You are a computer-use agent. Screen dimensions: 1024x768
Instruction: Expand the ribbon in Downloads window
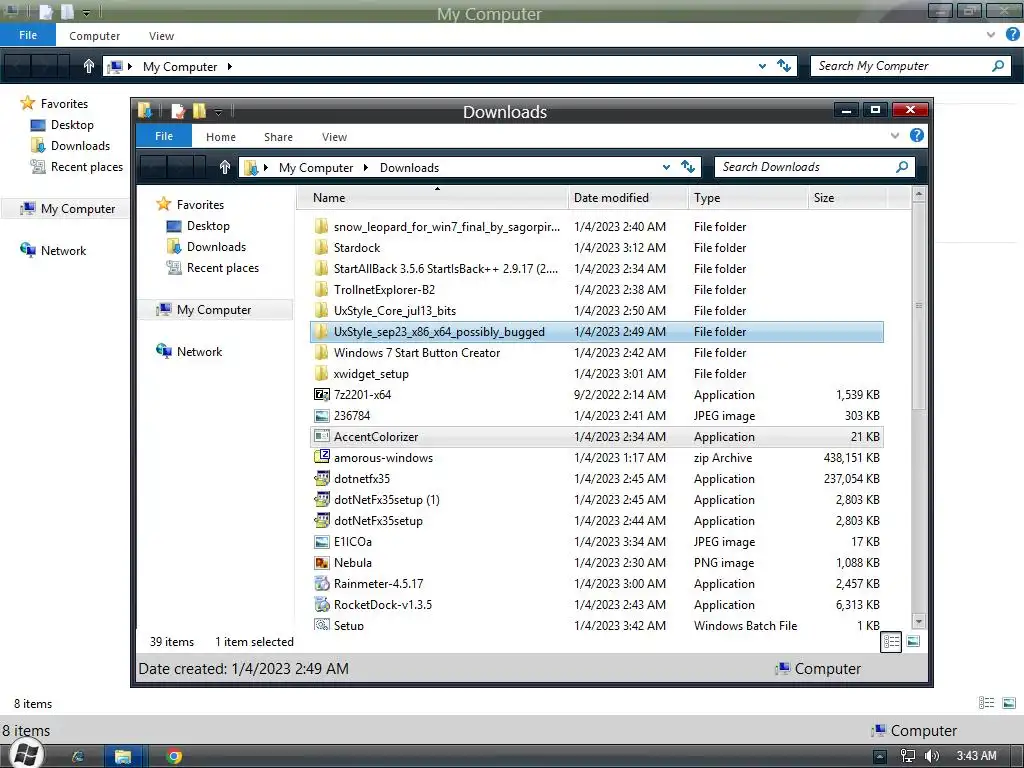click(x=895, y=136)
